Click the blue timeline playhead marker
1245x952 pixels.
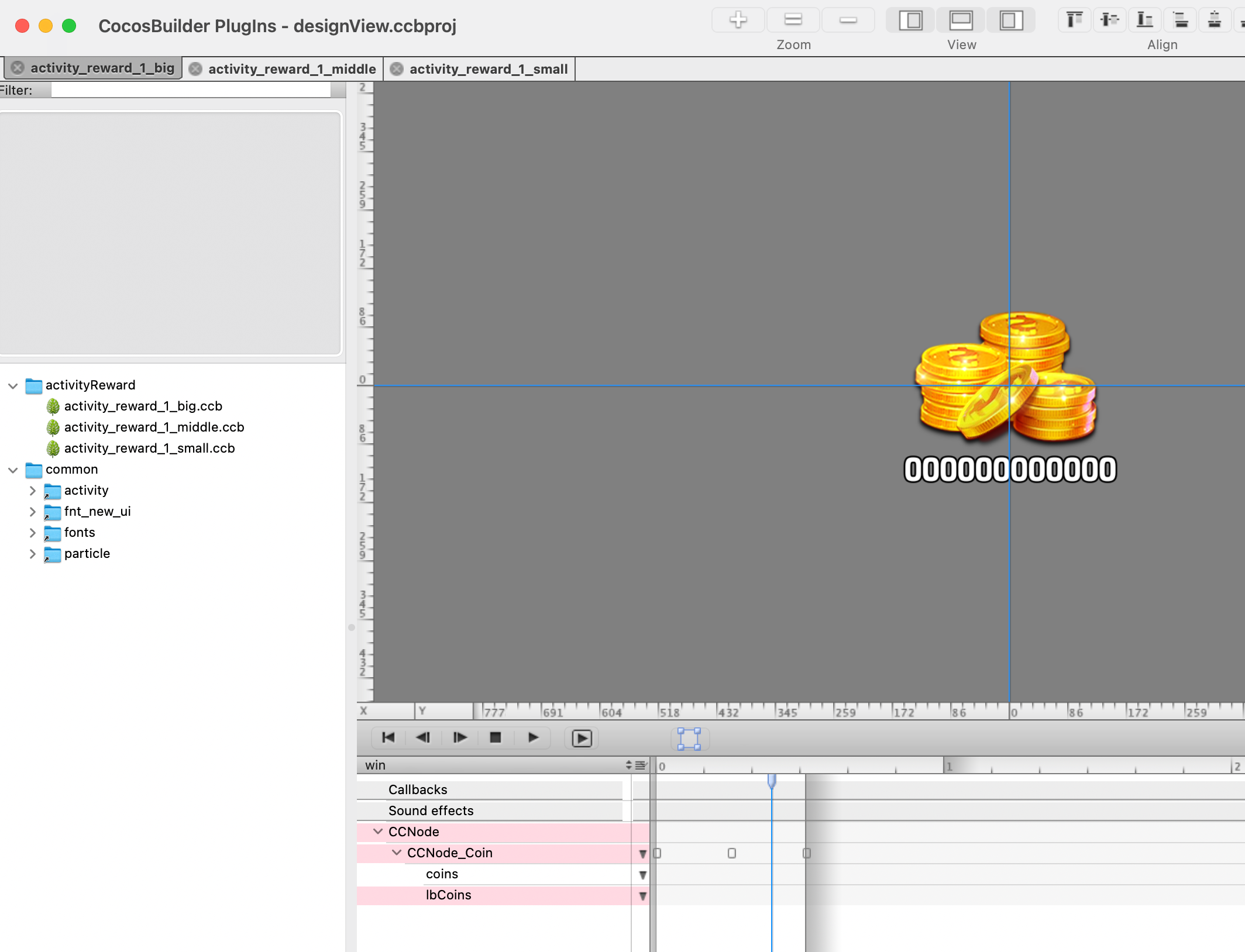[772, 780]
